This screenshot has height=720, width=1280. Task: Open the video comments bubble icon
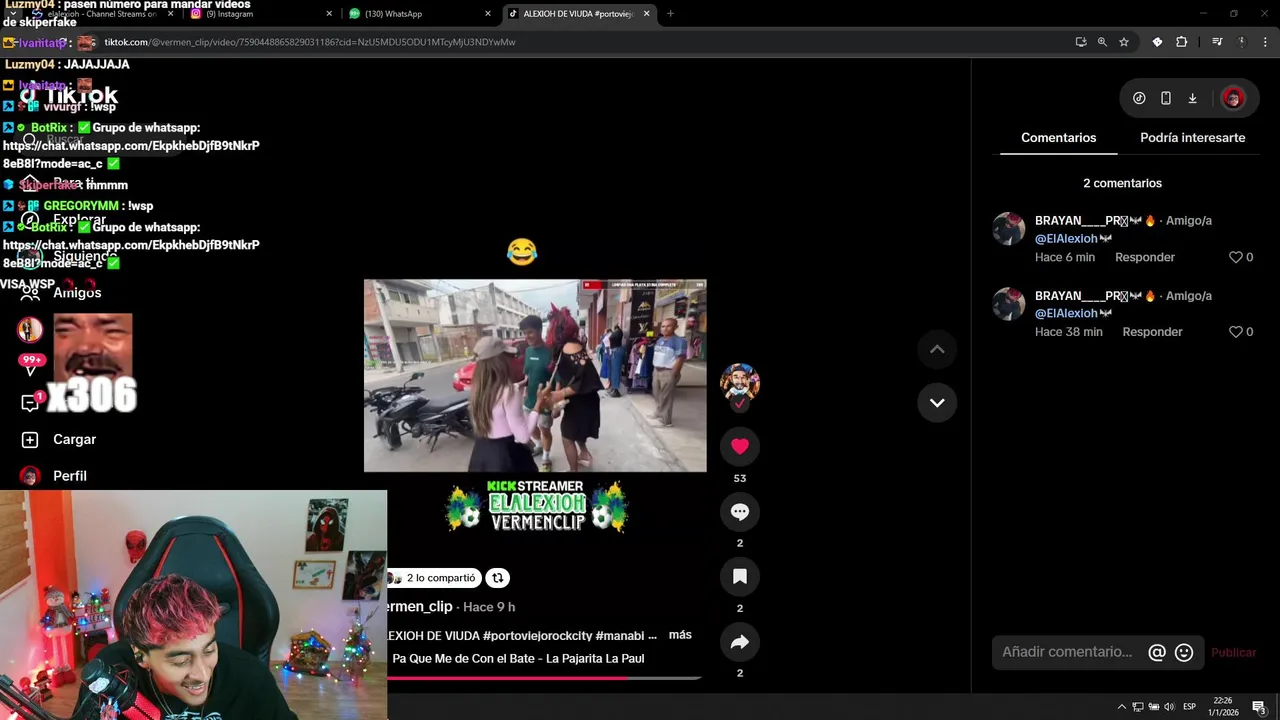[740, 512]
